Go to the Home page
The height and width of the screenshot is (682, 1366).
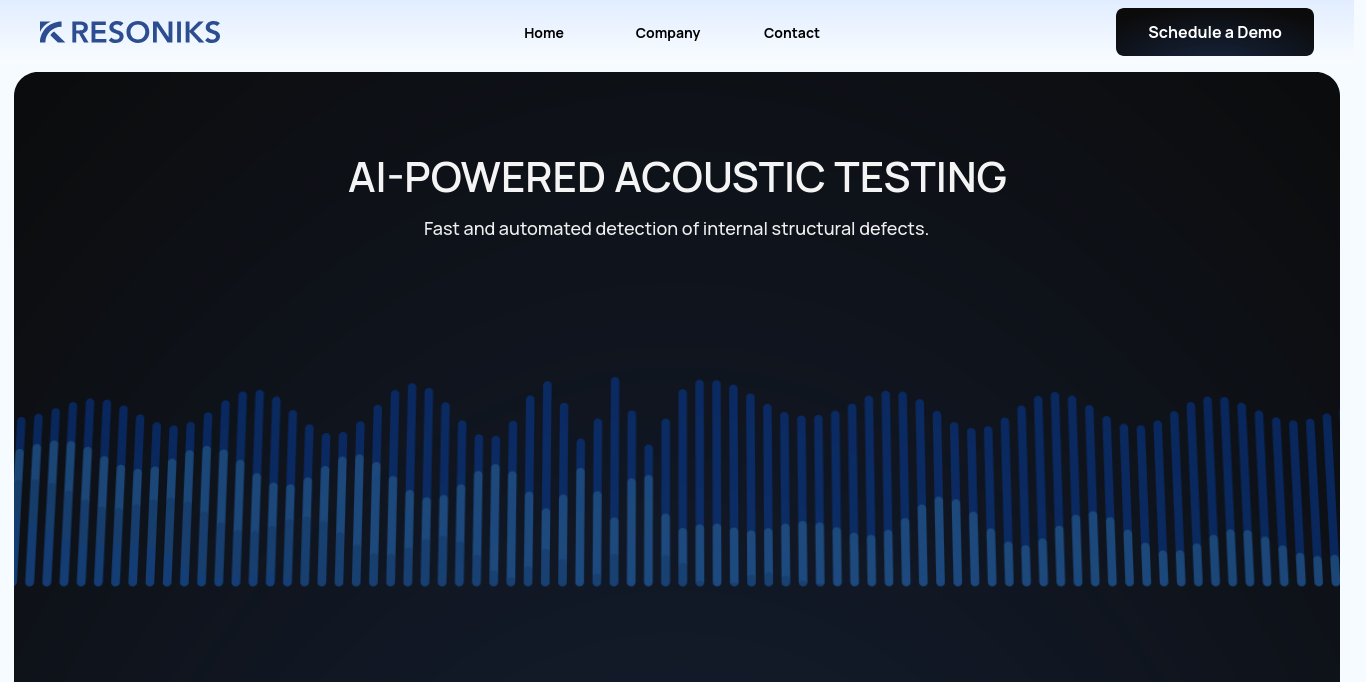(x=544, y=33)
